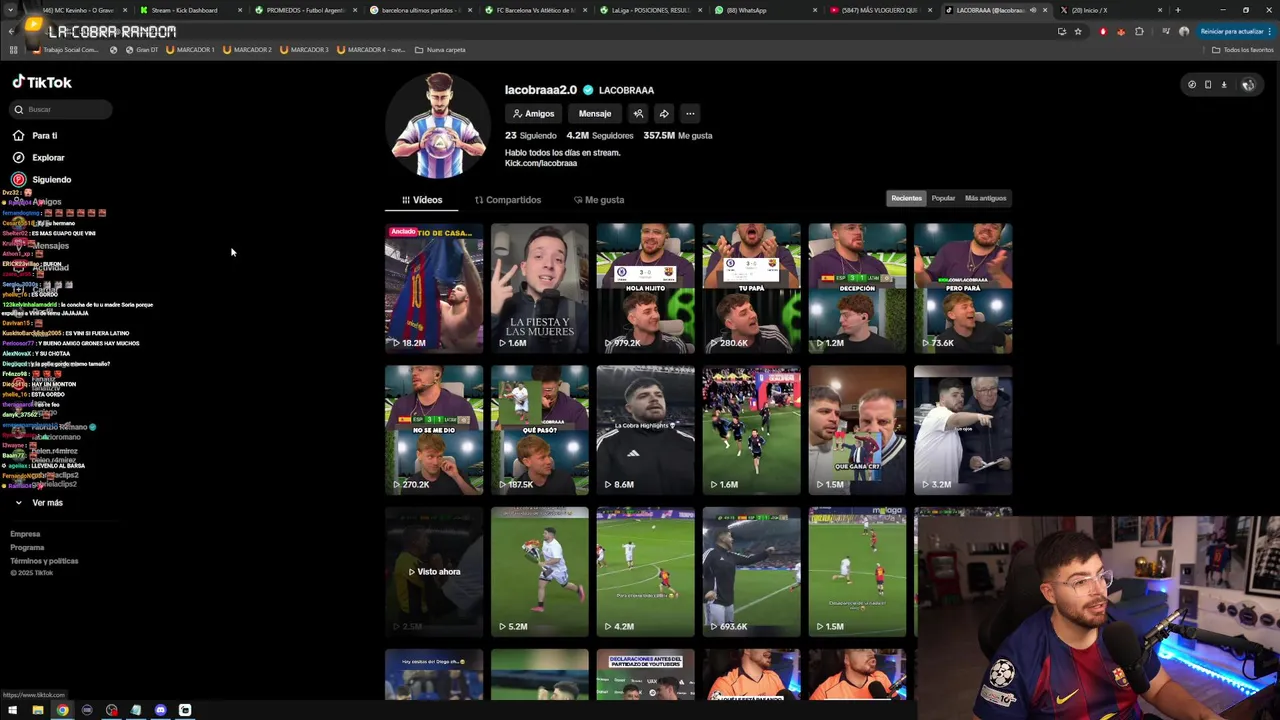Open the Nueva carpeta bookmark folder
The image size is (1280, 720).
coord(439,49)
